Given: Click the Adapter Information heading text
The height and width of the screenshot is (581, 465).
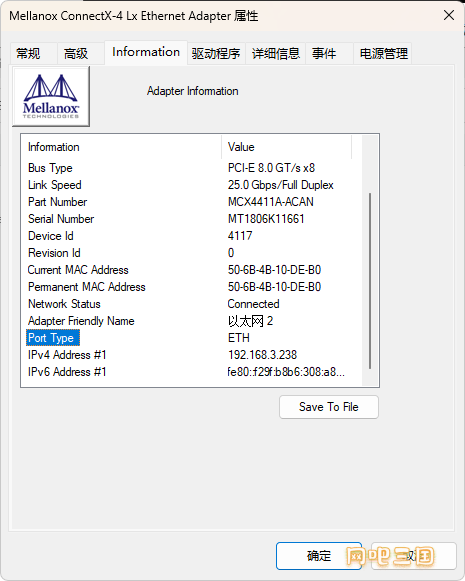Looking at the screenshot, I should pyautogui.click(x=193, y=91).
